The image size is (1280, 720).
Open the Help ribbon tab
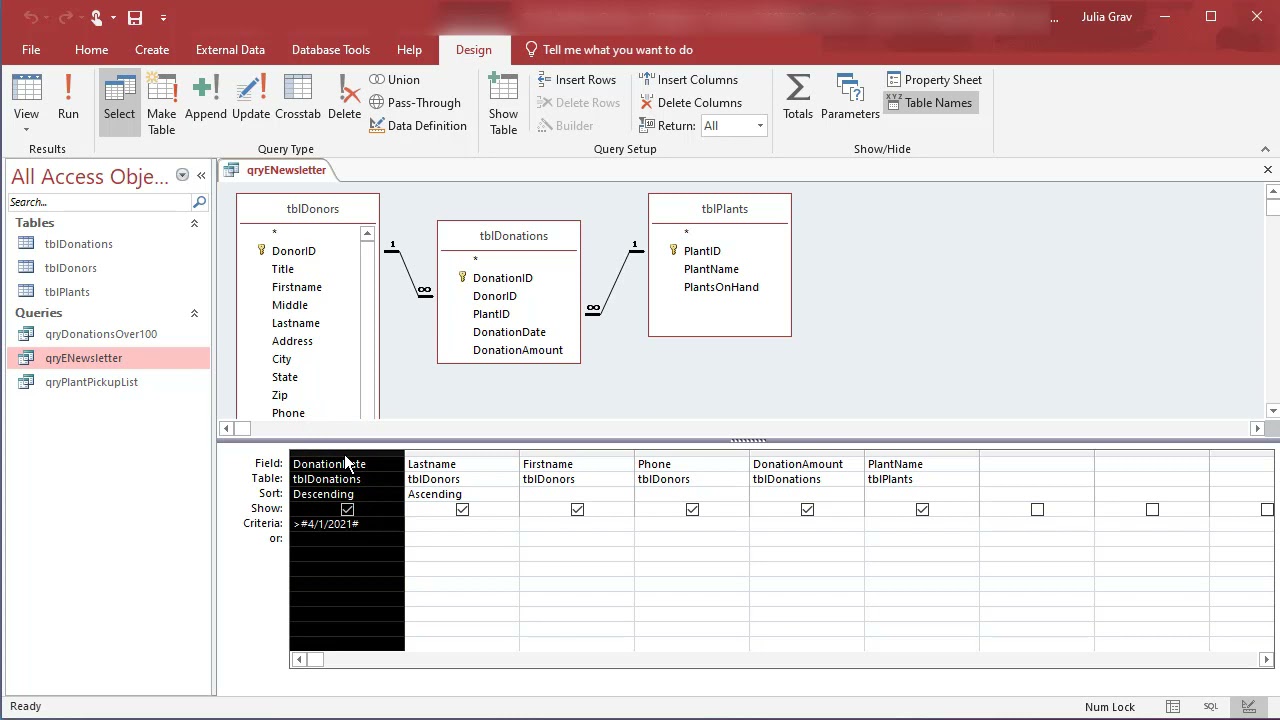409,50
